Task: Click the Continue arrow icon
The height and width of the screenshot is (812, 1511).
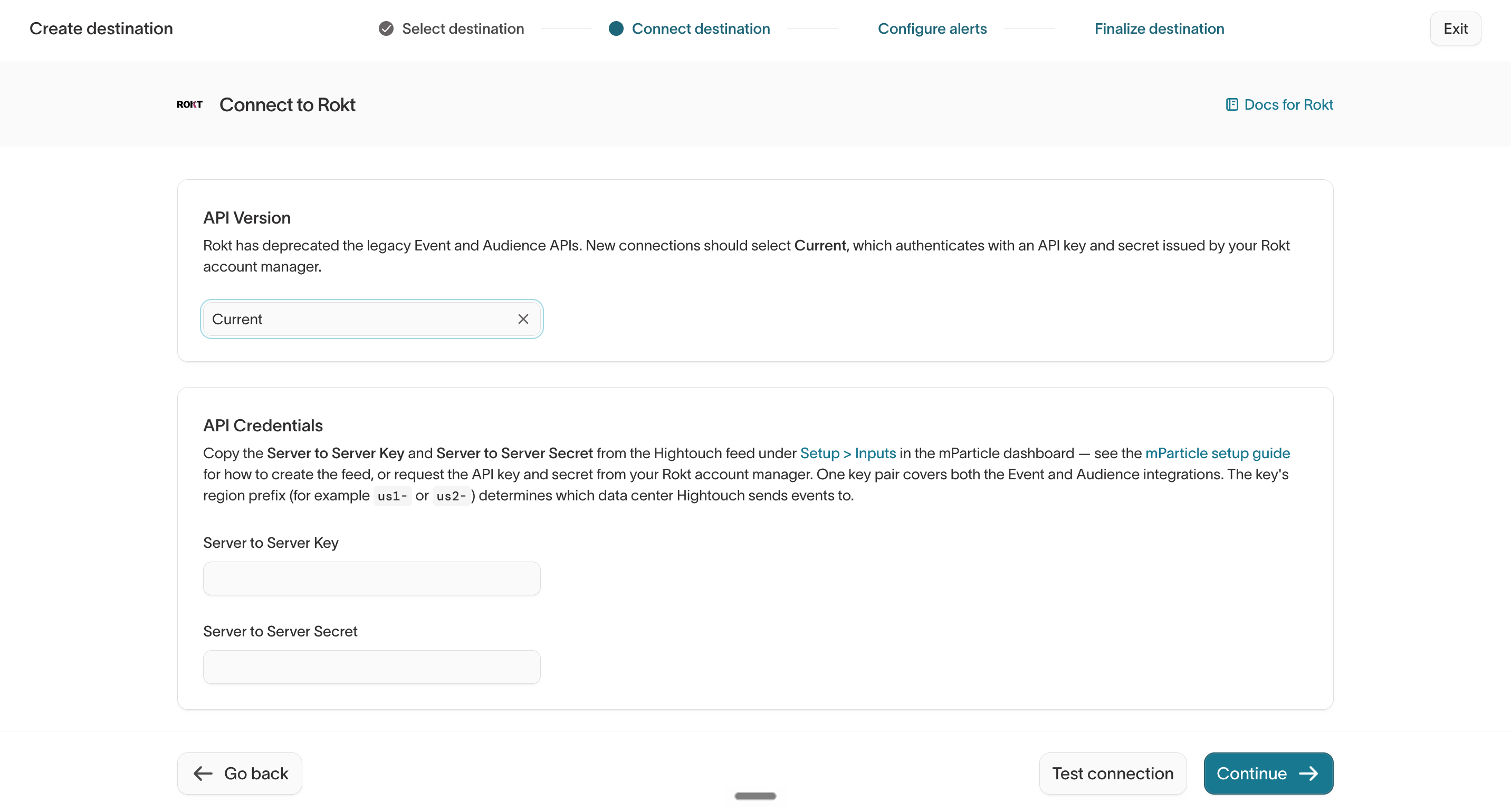Action: (1308, 774)
